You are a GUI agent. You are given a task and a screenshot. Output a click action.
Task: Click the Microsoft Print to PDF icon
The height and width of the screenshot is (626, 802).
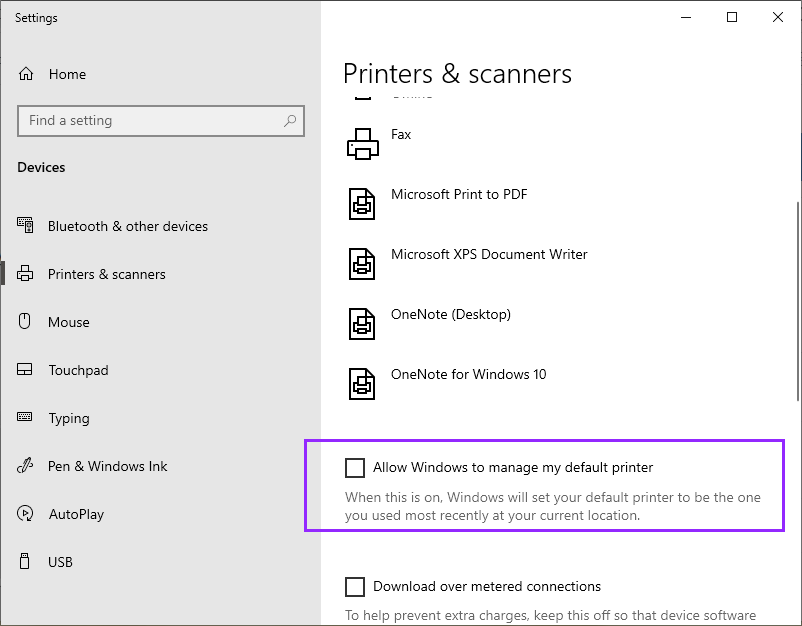(x=362, y=204)
